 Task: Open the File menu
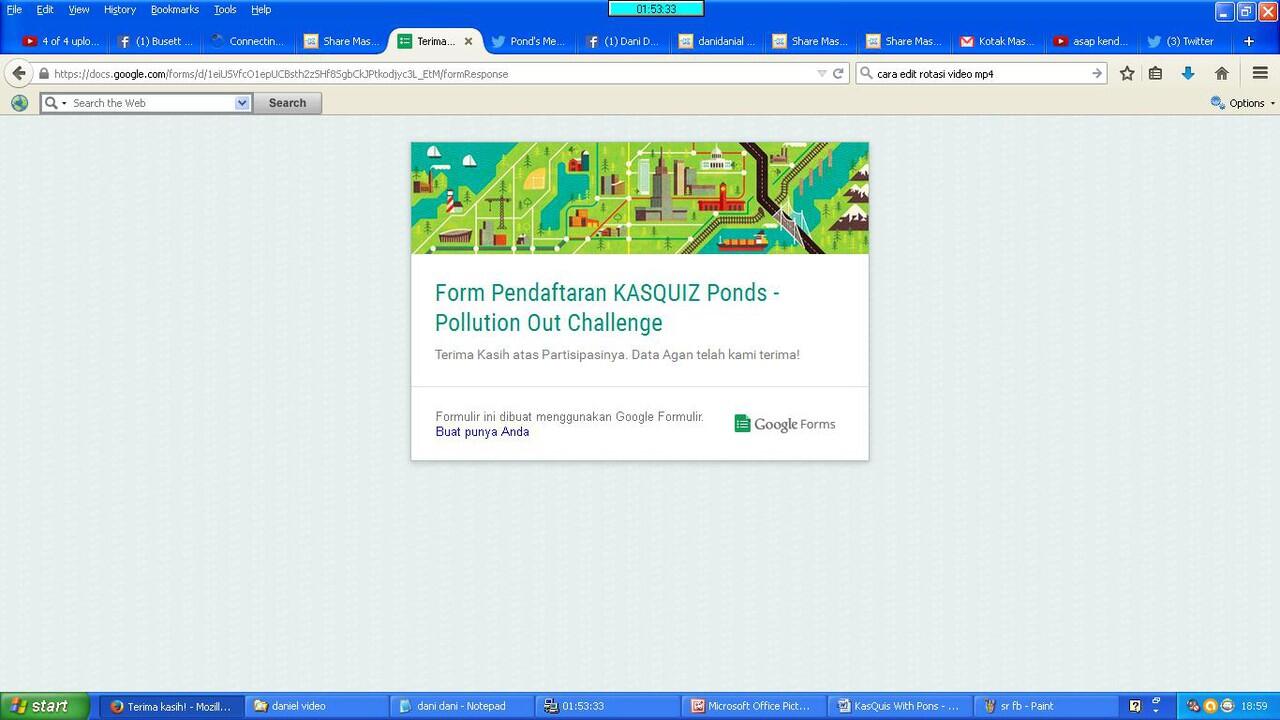click(x=14, y=9)
